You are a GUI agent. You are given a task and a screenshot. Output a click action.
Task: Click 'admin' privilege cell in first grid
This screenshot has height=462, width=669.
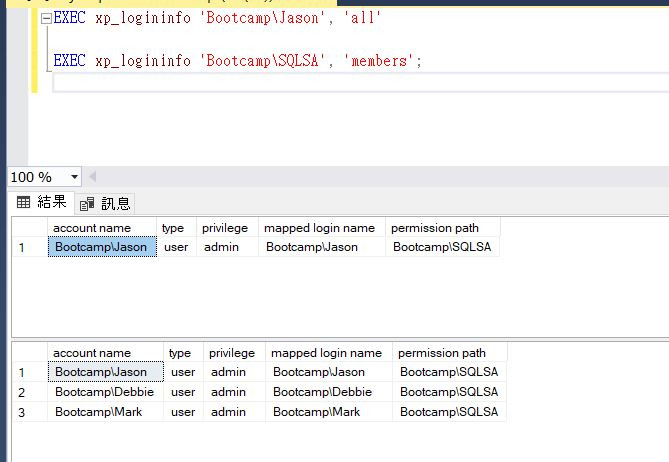(227, 247)
